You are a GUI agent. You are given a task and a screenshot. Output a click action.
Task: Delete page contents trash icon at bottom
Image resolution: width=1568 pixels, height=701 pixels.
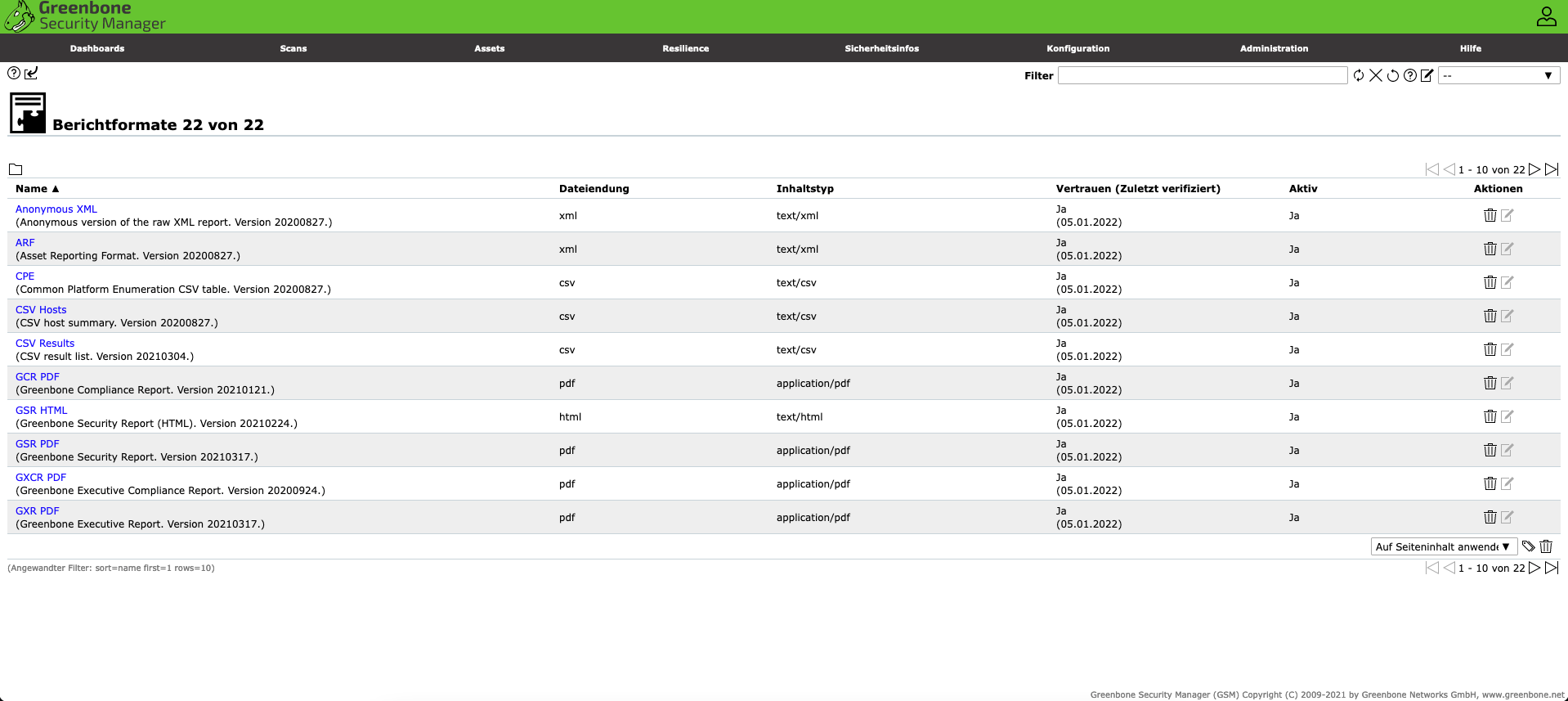tap(1546, 546)
